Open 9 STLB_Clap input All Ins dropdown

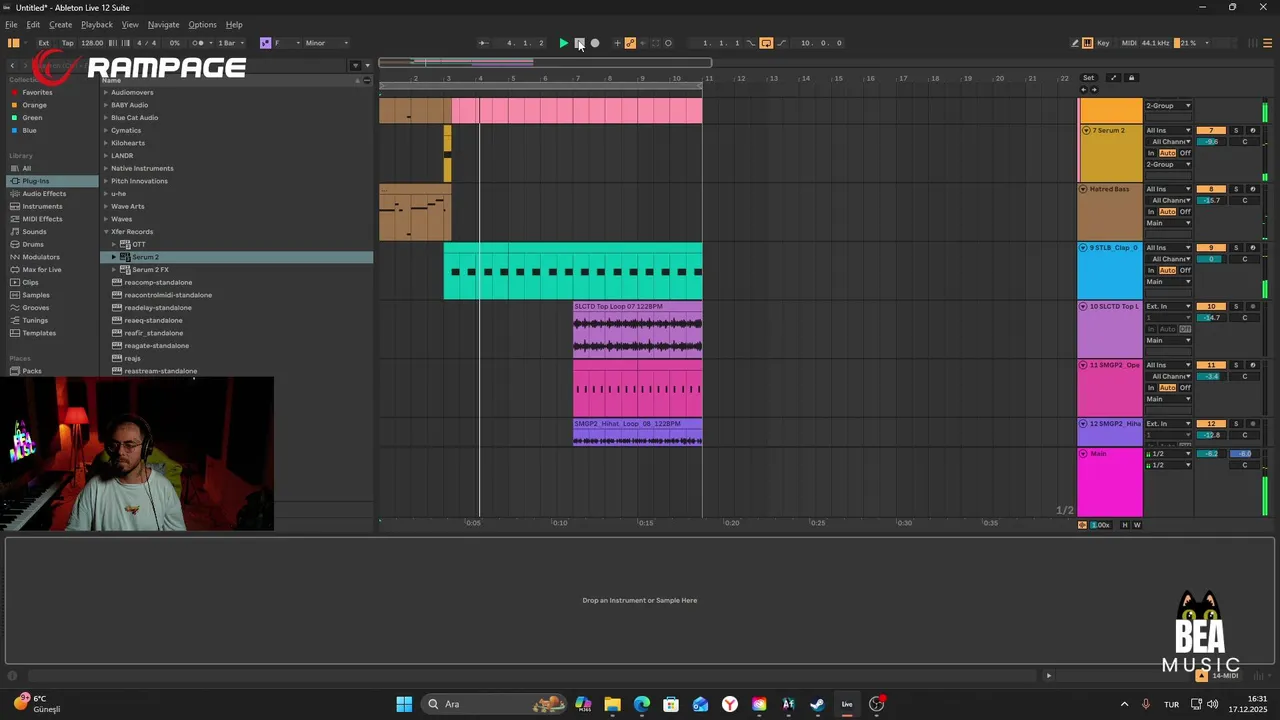click(x=1168, y=248)
